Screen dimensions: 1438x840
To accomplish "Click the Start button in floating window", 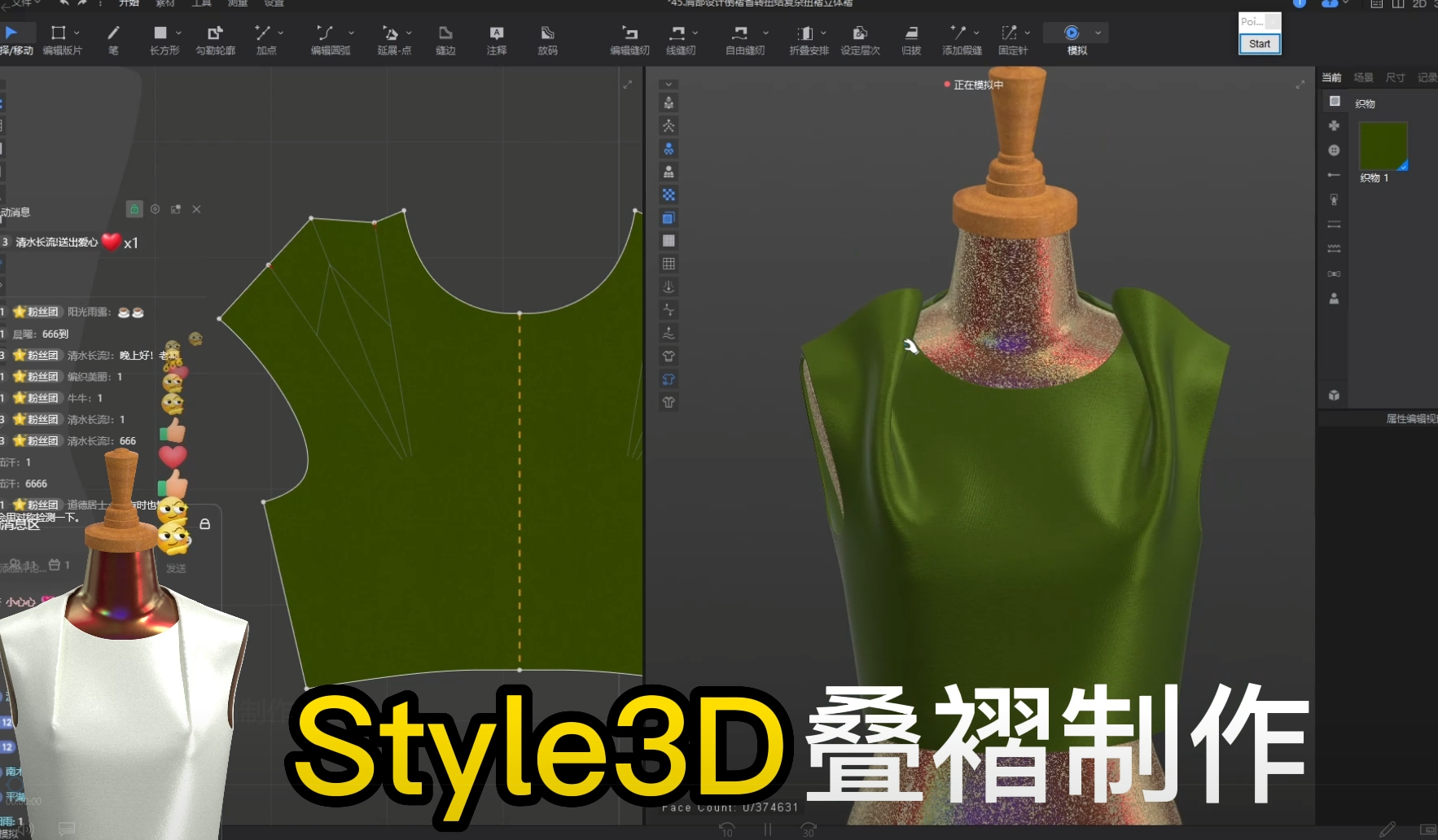I will pyautogui.click(x=1260, y=44).
